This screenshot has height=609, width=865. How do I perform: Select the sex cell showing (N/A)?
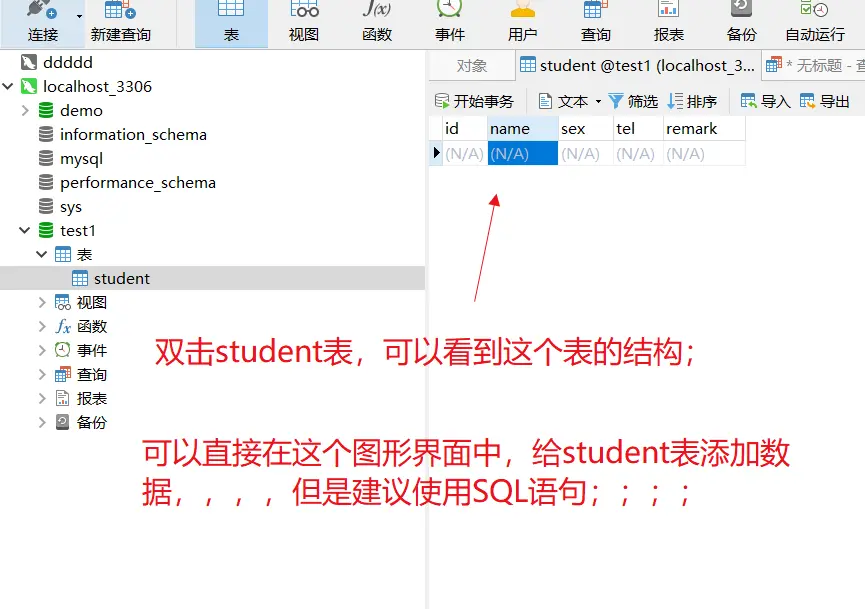click(585, 153)
